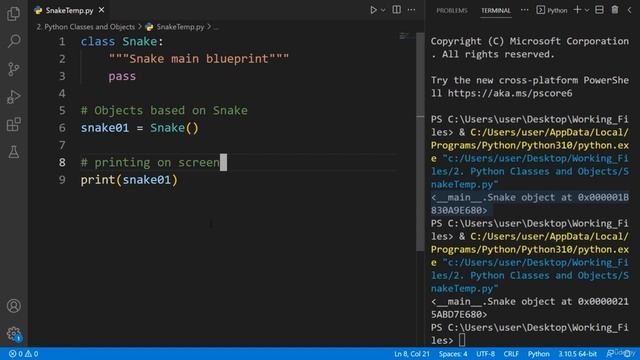The width and height of the screenshot is (640, 360).
Task: Open Run and Debug view
Action: [13, 97]
